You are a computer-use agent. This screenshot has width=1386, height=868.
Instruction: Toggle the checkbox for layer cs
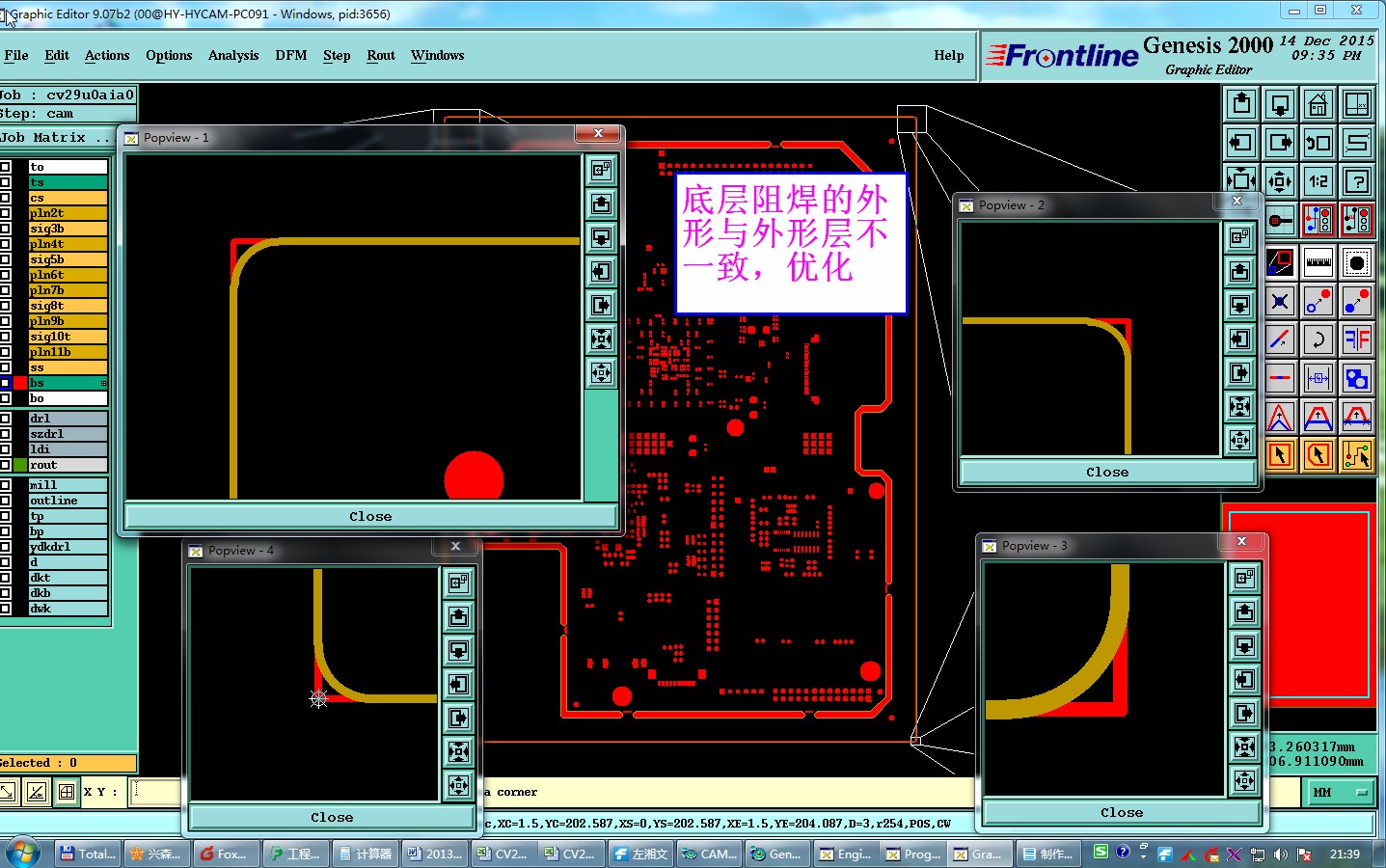click(5, 198)
